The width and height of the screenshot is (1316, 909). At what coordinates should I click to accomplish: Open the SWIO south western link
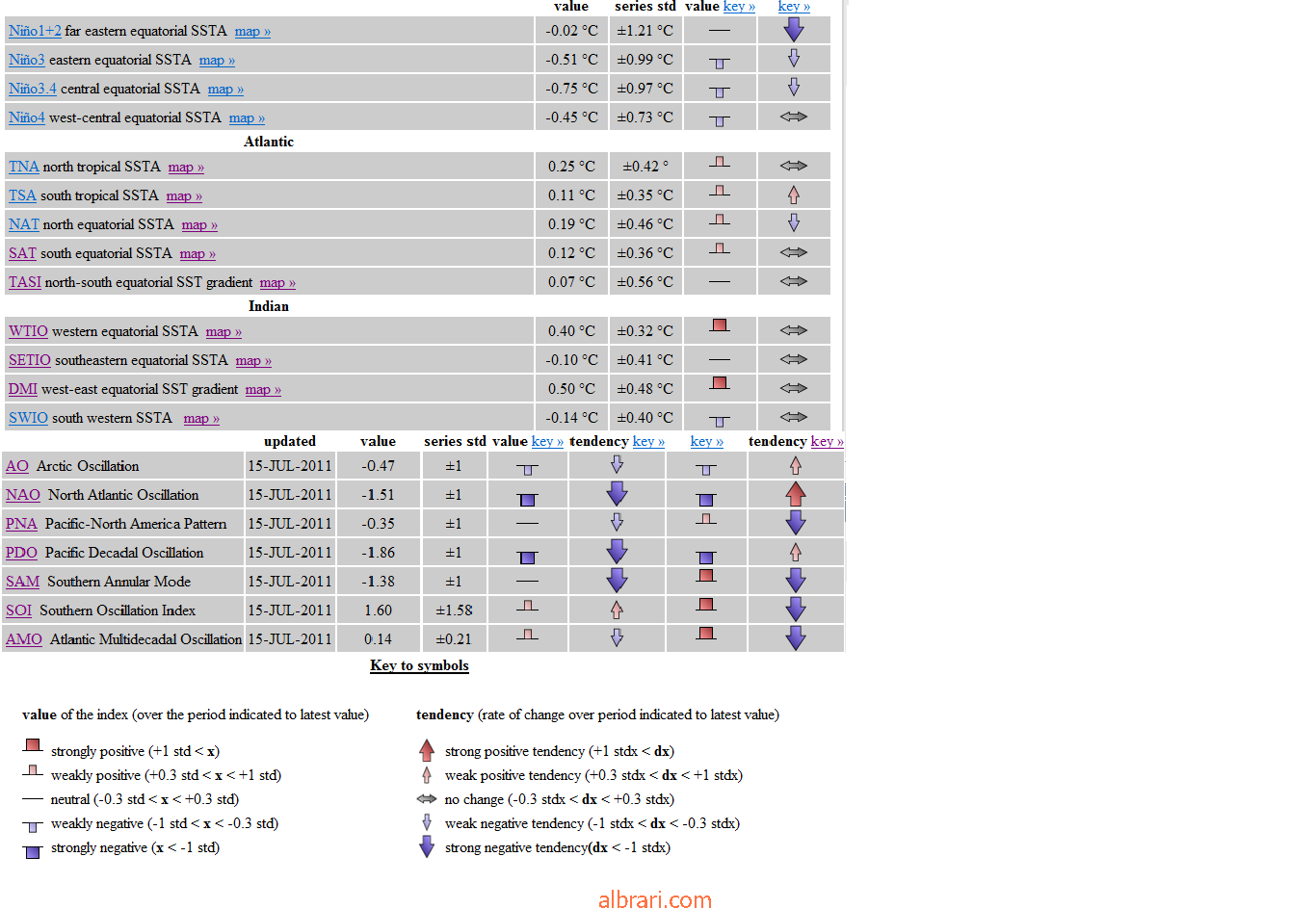click(x=28, y=418)
